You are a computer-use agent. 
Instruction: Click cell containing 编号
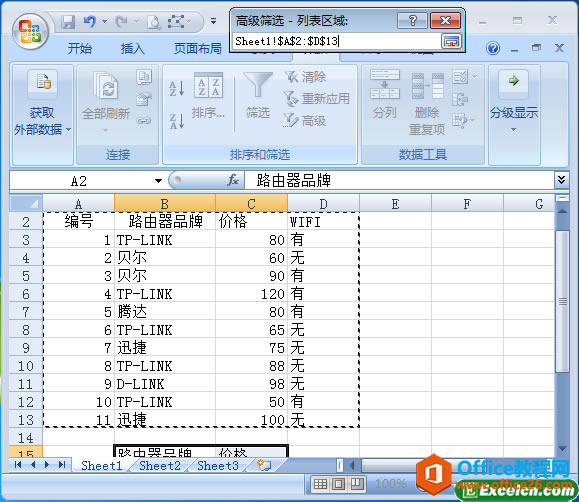79,222
